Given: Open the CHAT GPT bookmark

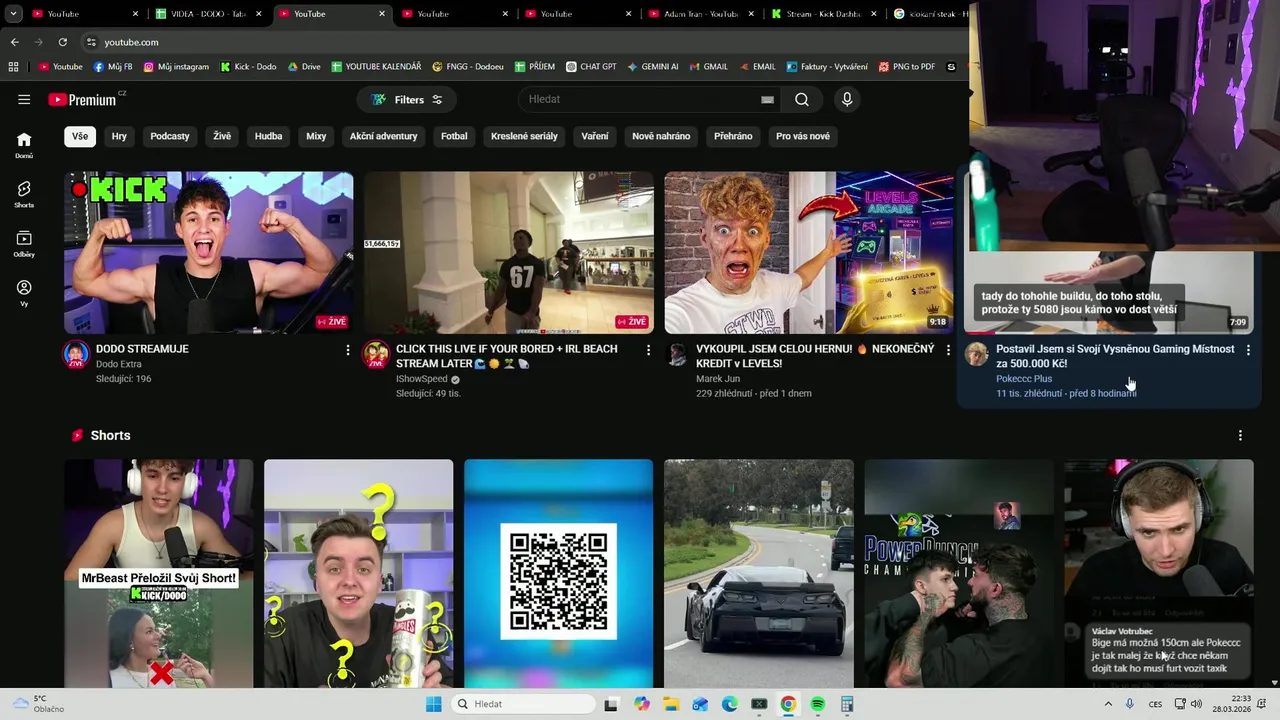Looking at the screenshot, I should pyautogui.click(x=591, y=67).
